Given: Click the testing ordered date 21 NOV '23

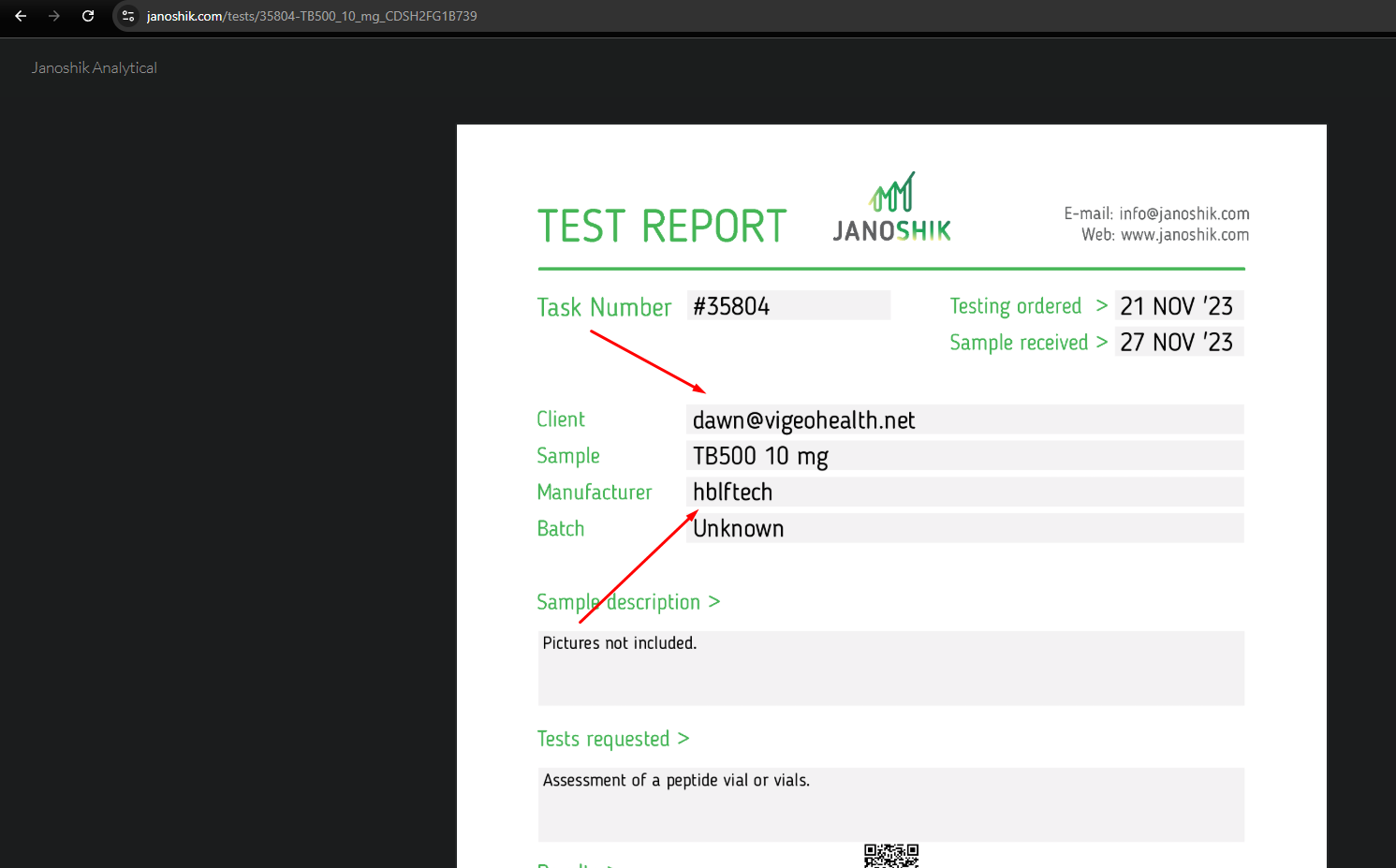Looking at the screenshot, I should [1177, 306].
